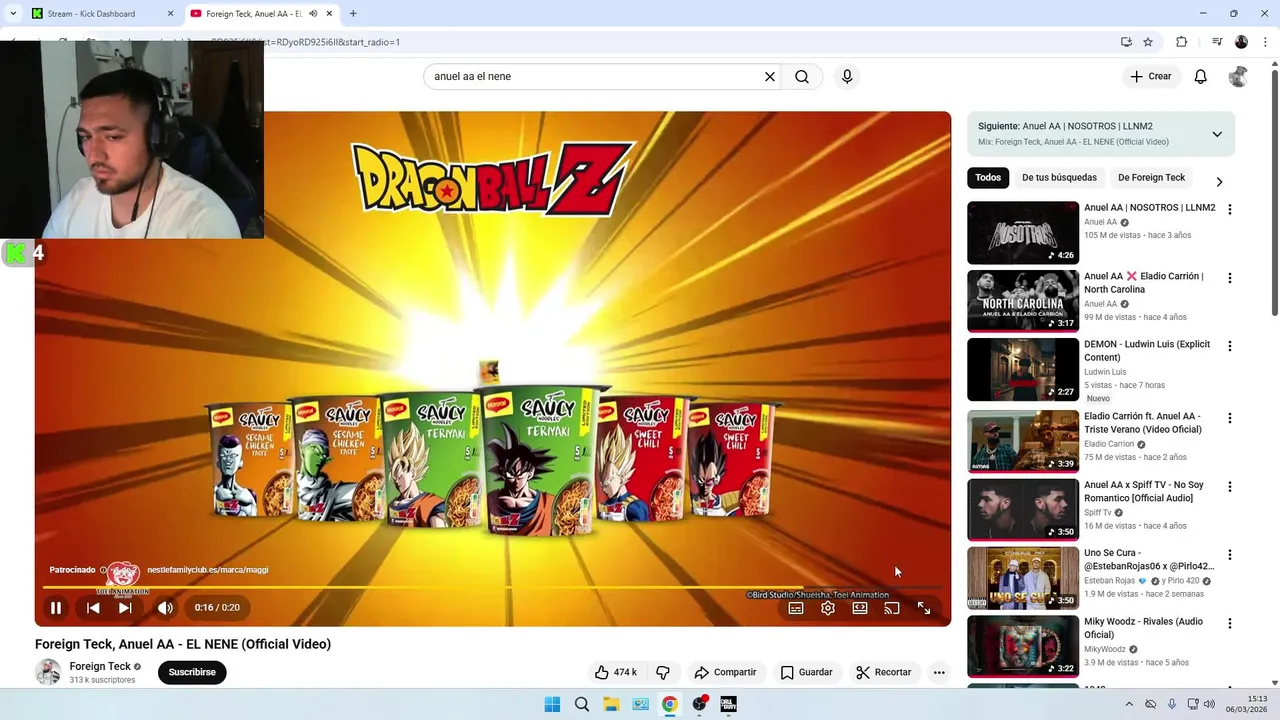The image size is (1280, 720).
Task: Click the Guardar save button
Action: tap(806, 672)
